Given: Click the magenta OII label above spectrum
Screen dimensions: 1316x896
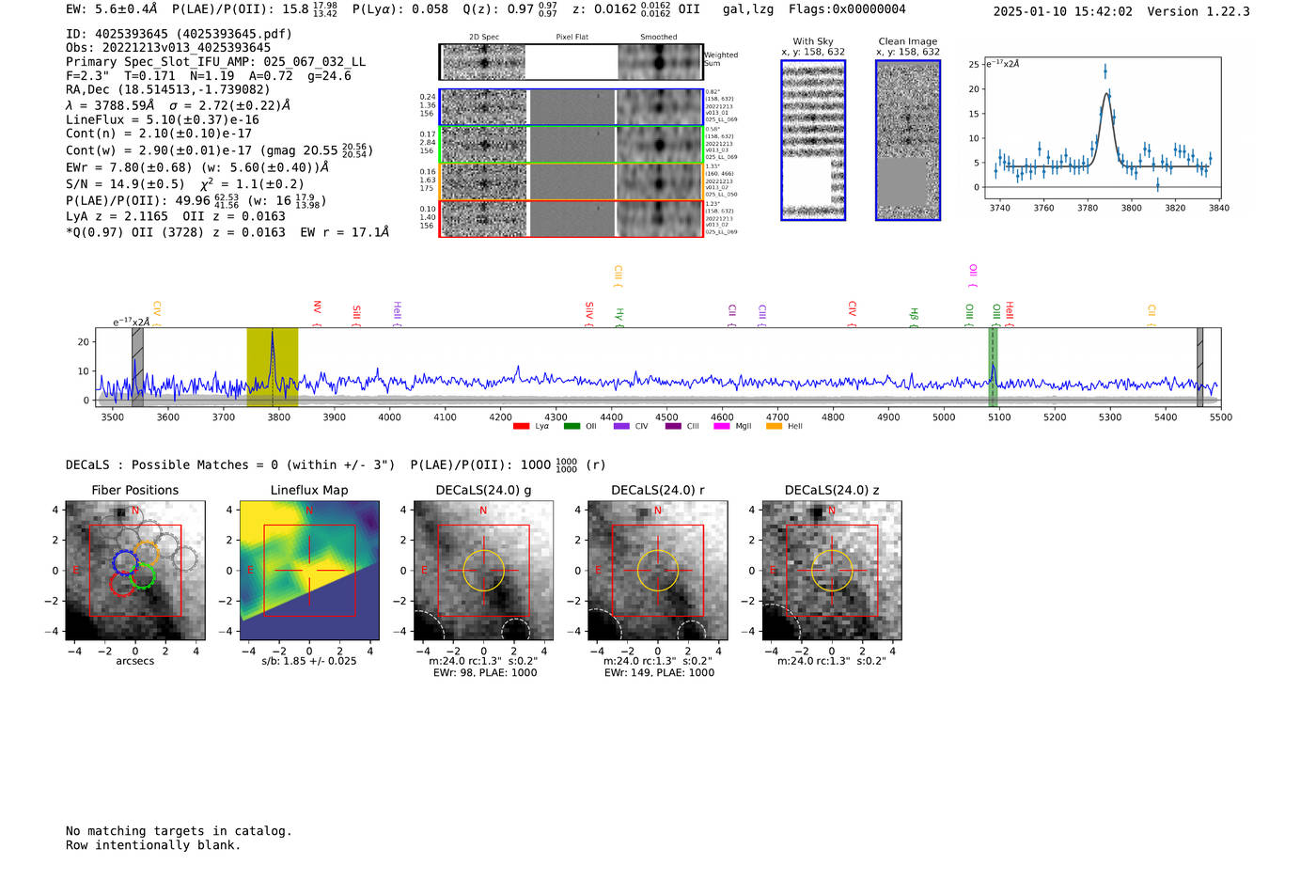Looking at the screenshot, I should [x=973, y=276].
